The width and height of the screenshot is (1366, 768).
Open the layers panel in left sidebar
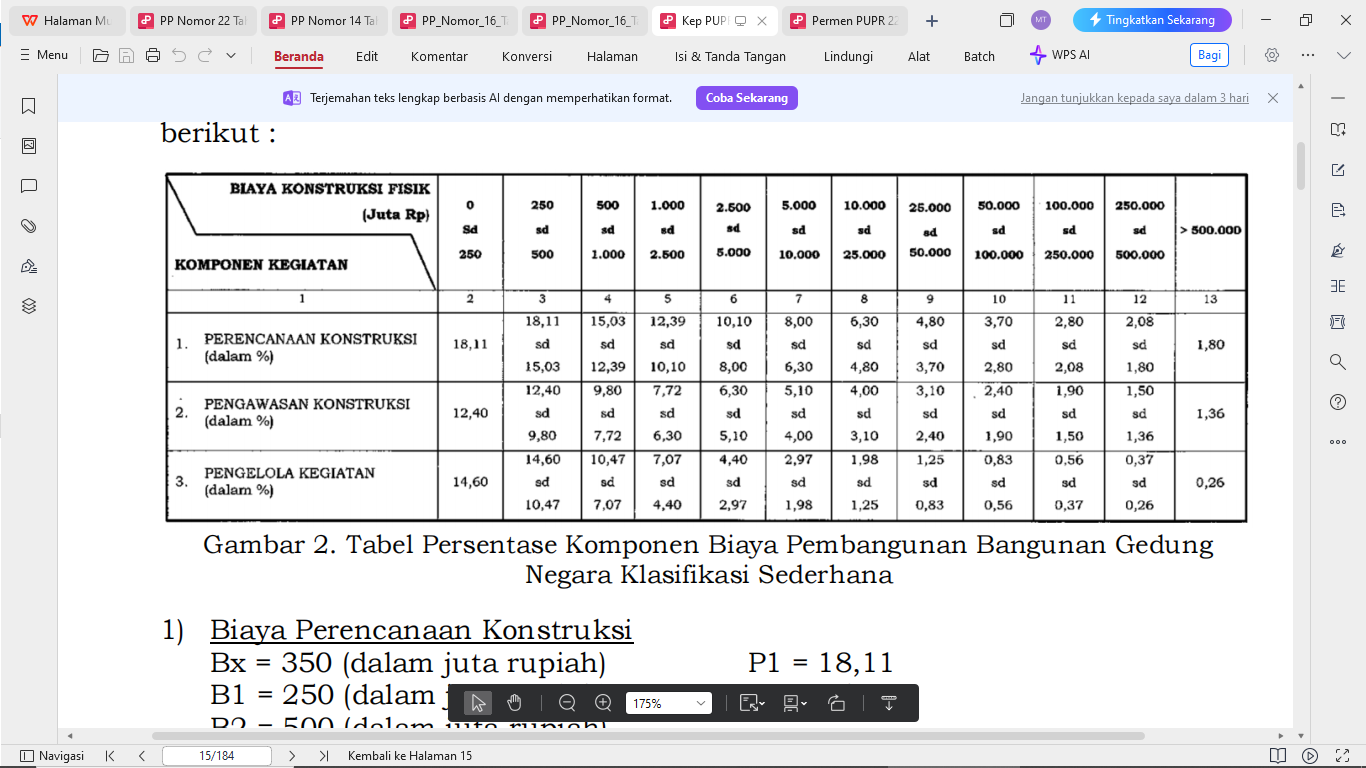[29, 306]
